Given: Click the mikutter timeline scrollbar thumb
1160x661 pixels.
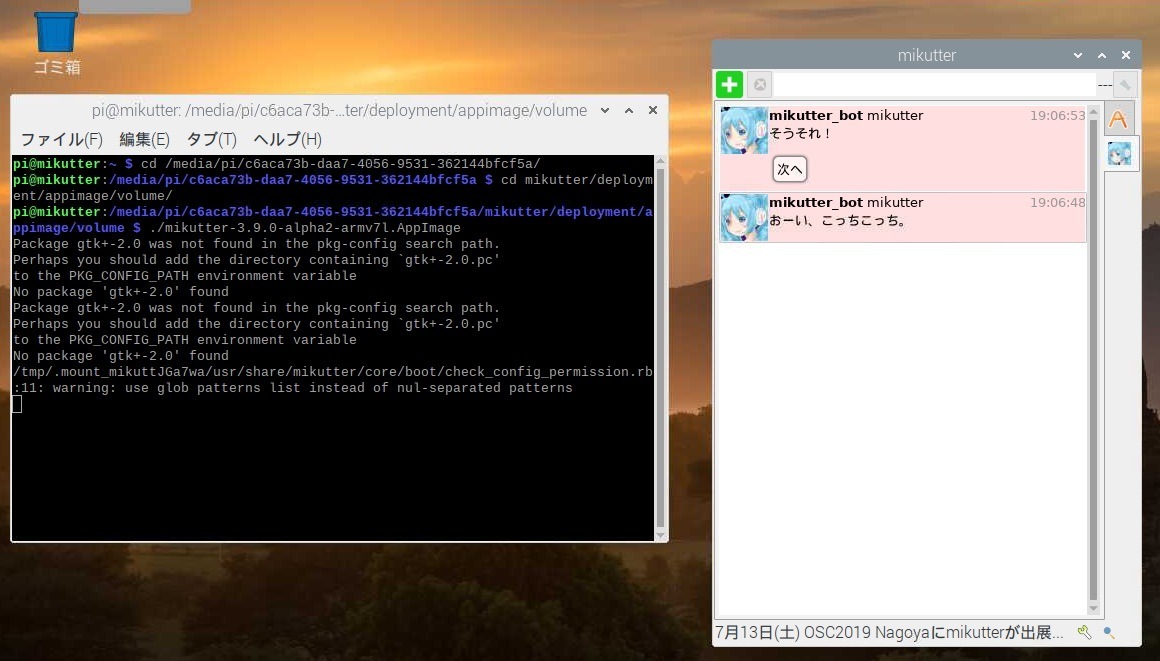Looking at the screenshot, I should click(1093, 360).
